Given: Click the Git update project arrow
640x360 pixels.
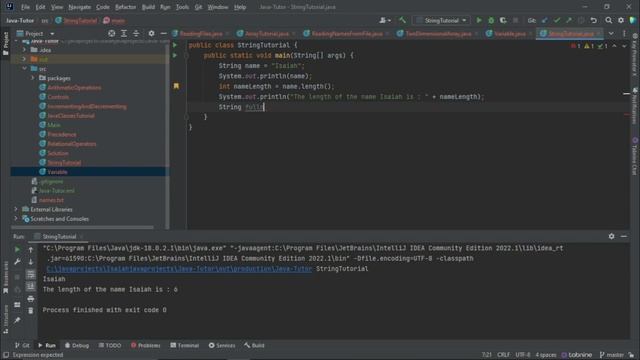Looking at the screenshot, I should click(544, 20).
